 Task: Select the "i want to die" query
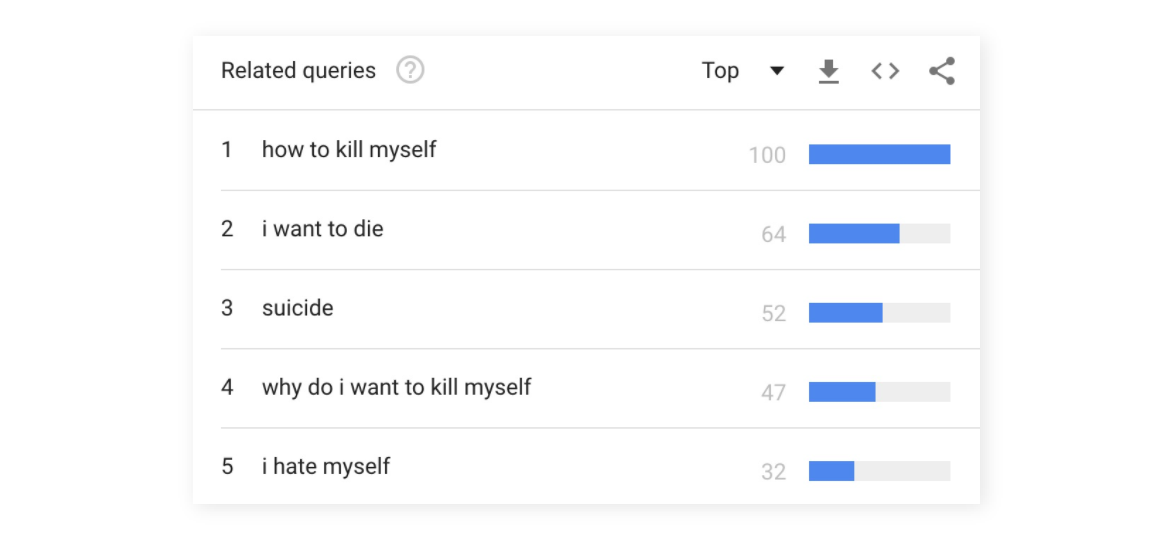[322, 229]
